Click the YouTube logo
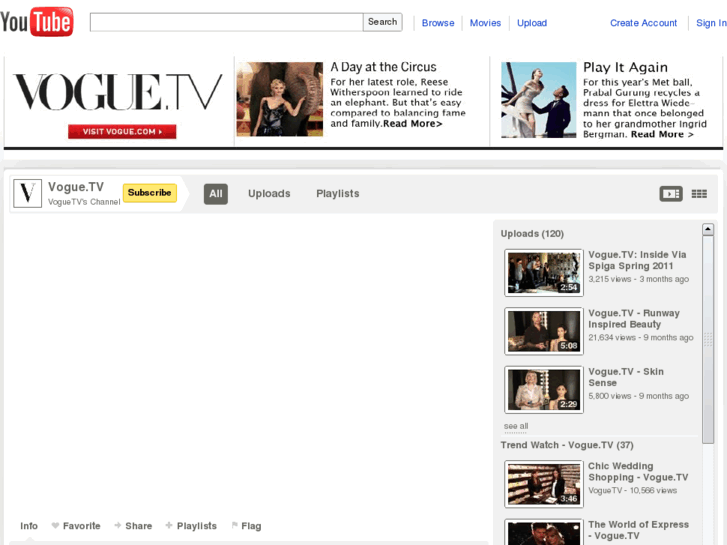The width and height of the screenshot is (727, 545). (37, 21)
